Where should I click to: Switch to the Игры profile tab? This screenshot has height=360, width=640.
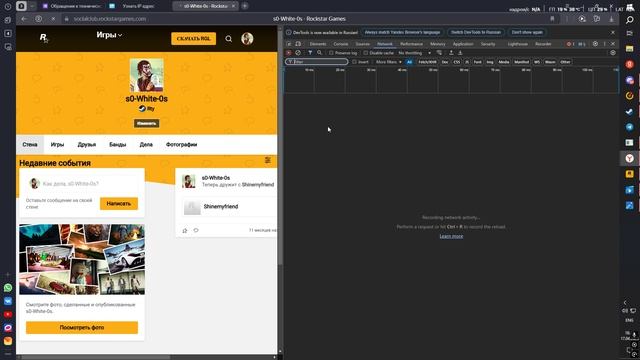click(57, 144)
